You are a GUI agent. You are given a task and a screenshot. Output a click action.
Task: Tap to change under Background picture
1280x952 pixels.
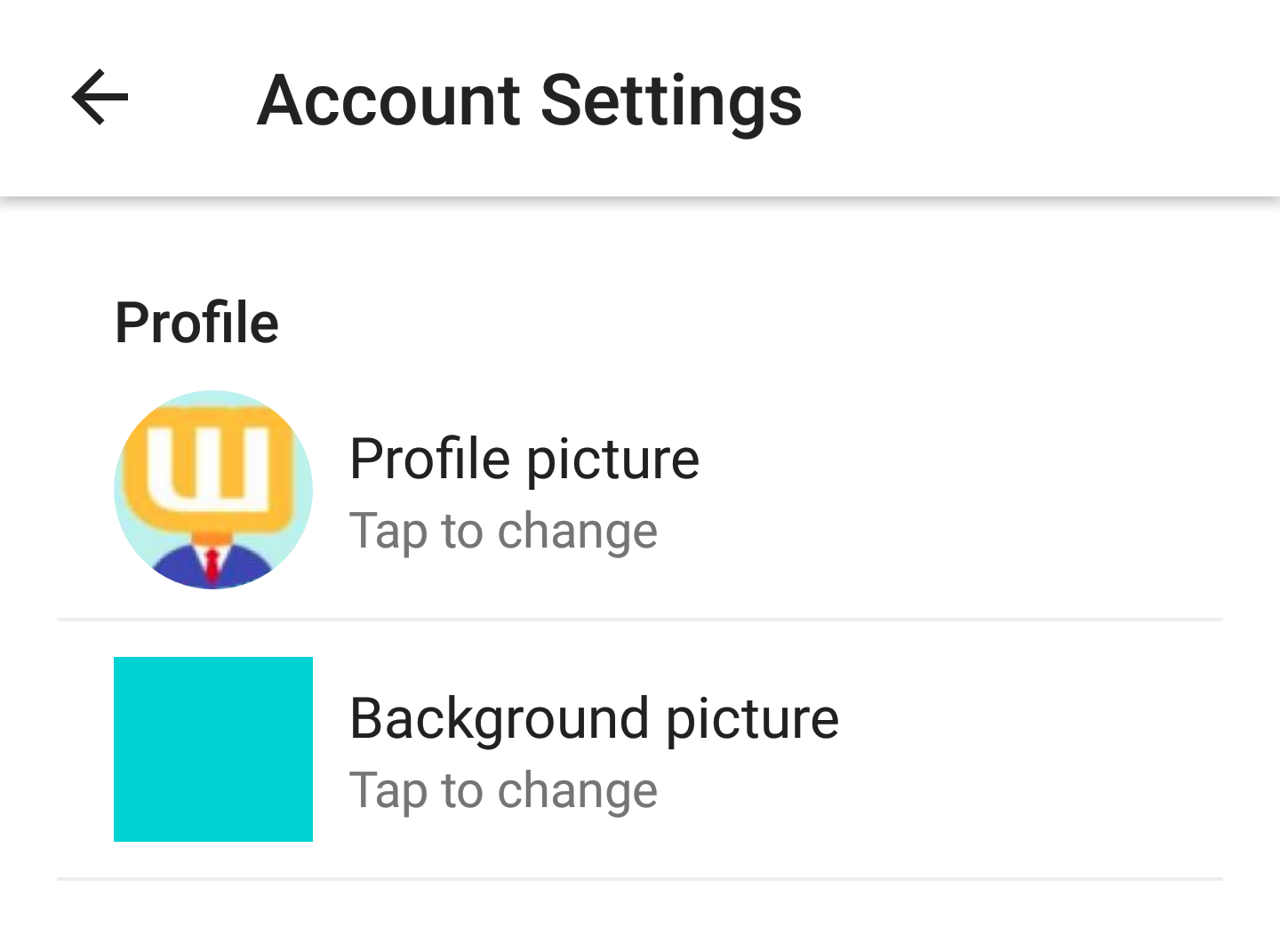point(503,791)
